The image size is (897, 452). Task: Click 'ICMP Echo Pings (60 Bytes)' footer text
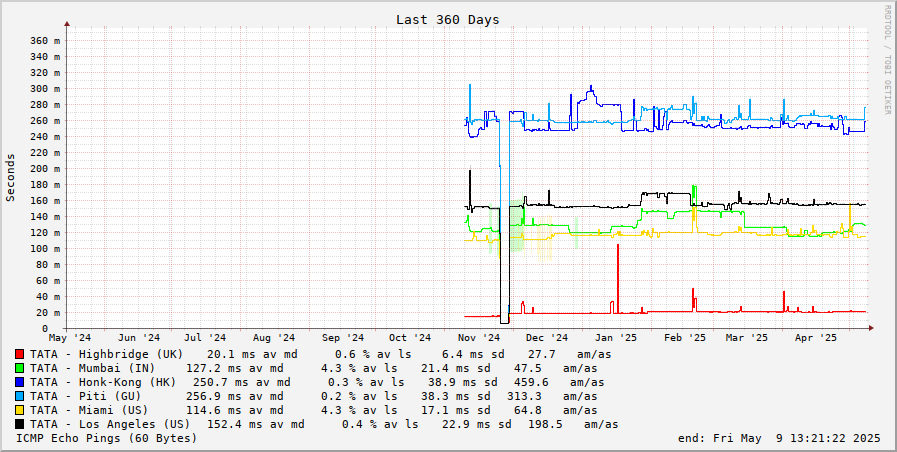point(106,438)
